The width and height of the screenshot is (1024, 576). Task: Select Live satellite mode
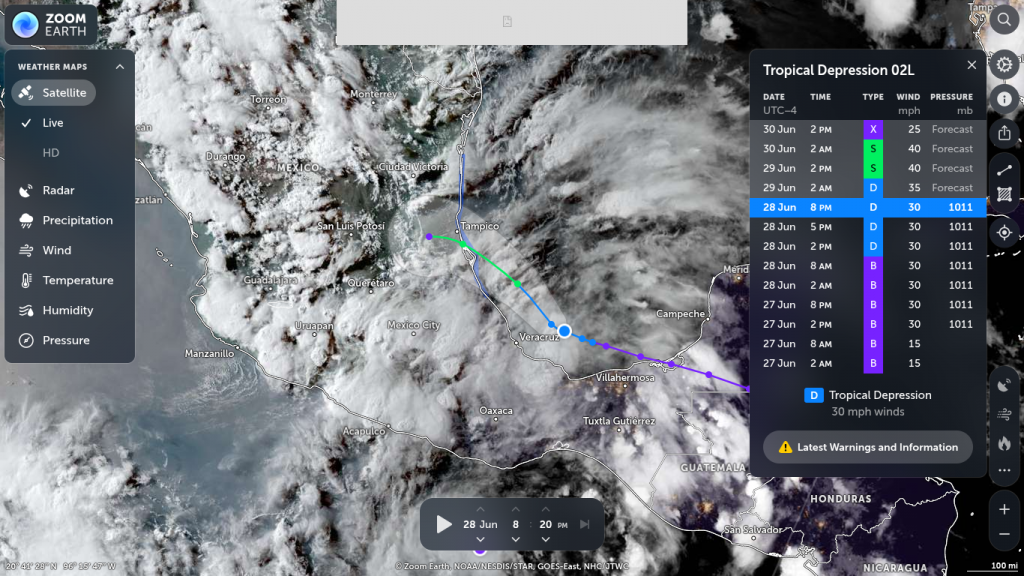tap(52, 123)
